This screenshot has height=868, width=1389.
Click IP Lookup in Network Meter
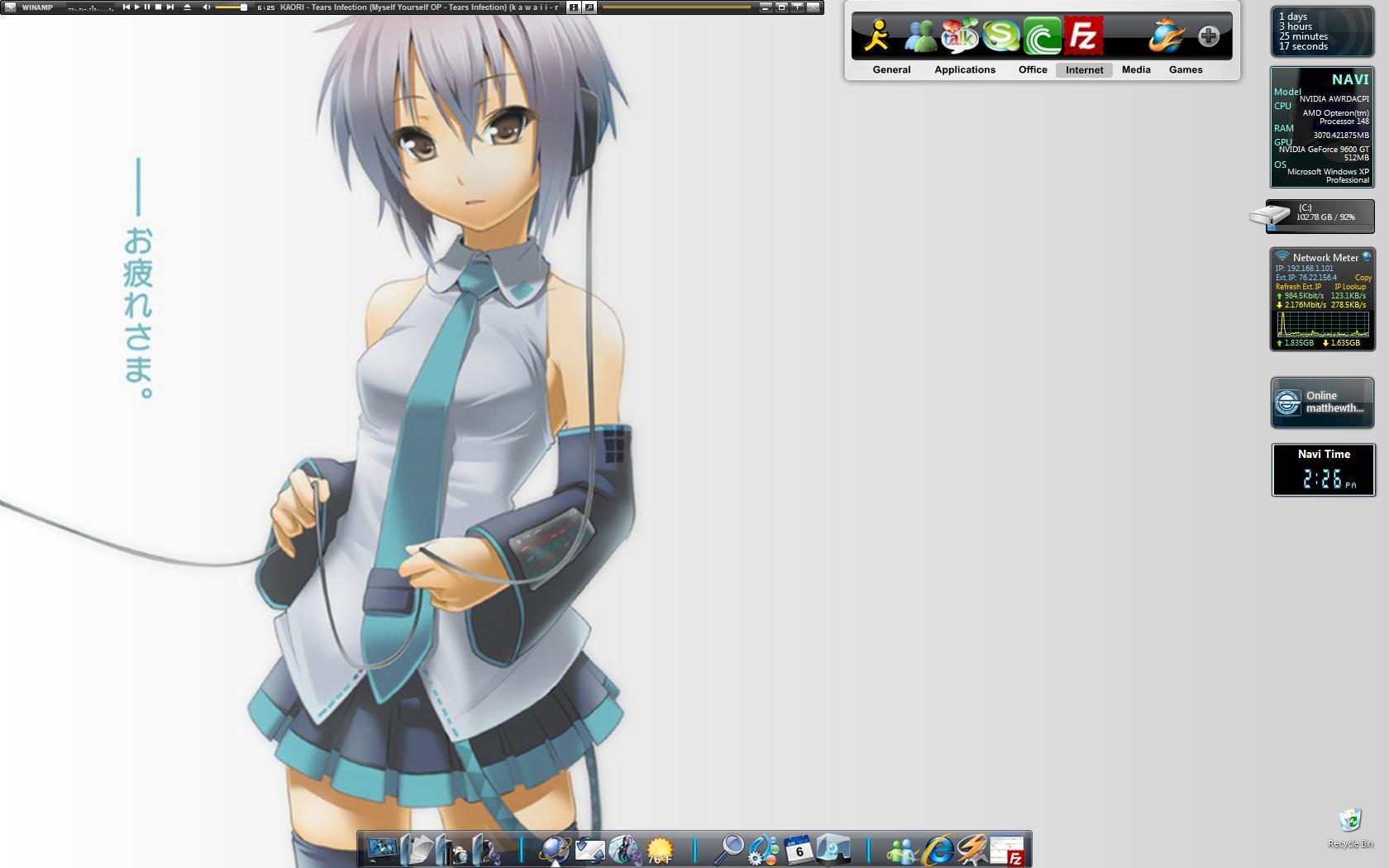pos(1350,287)
